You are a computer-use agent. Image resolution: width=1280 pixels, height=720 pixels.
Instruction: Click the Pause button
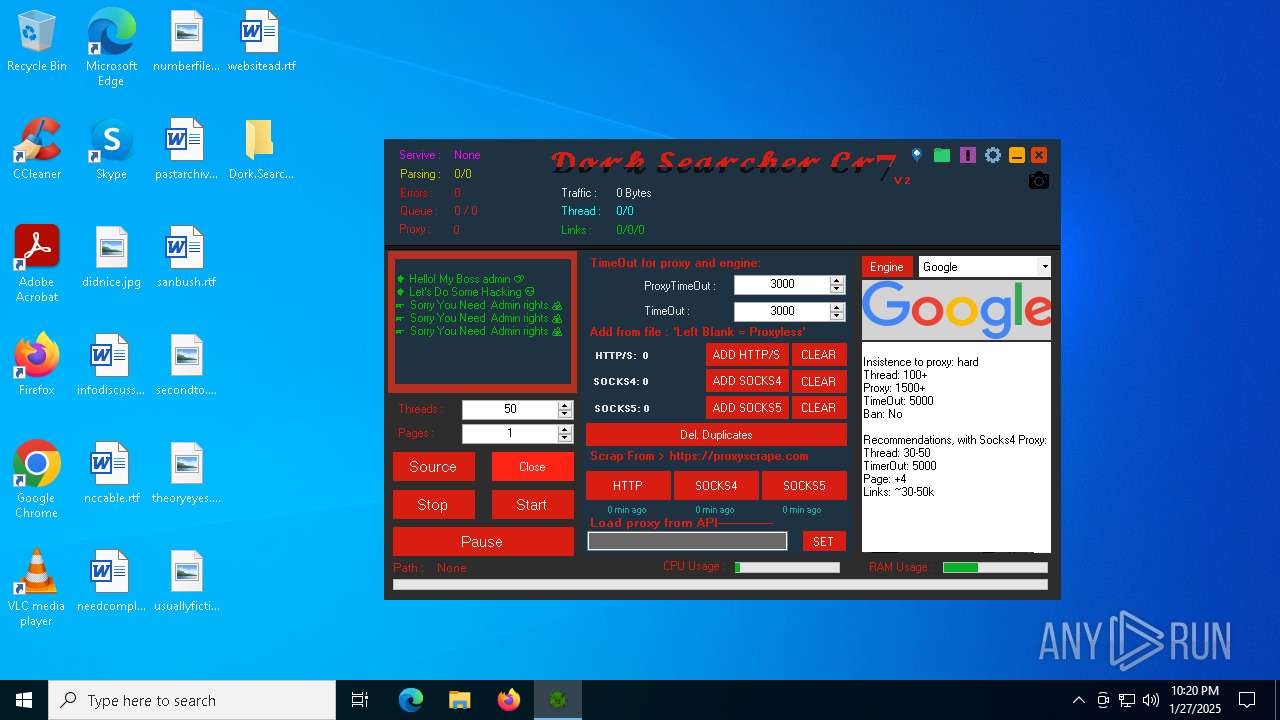(483, 542)
